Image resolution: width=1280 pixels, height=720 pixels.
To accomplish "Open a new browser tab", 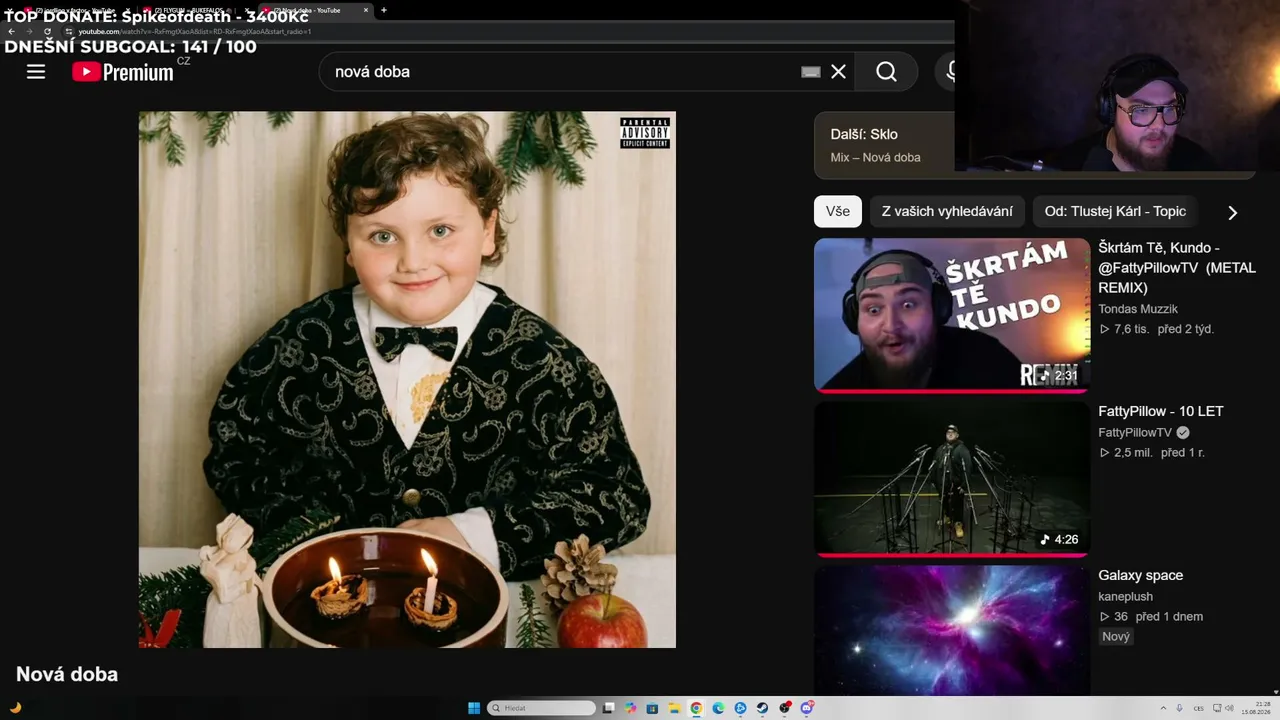I will [384, 10].
